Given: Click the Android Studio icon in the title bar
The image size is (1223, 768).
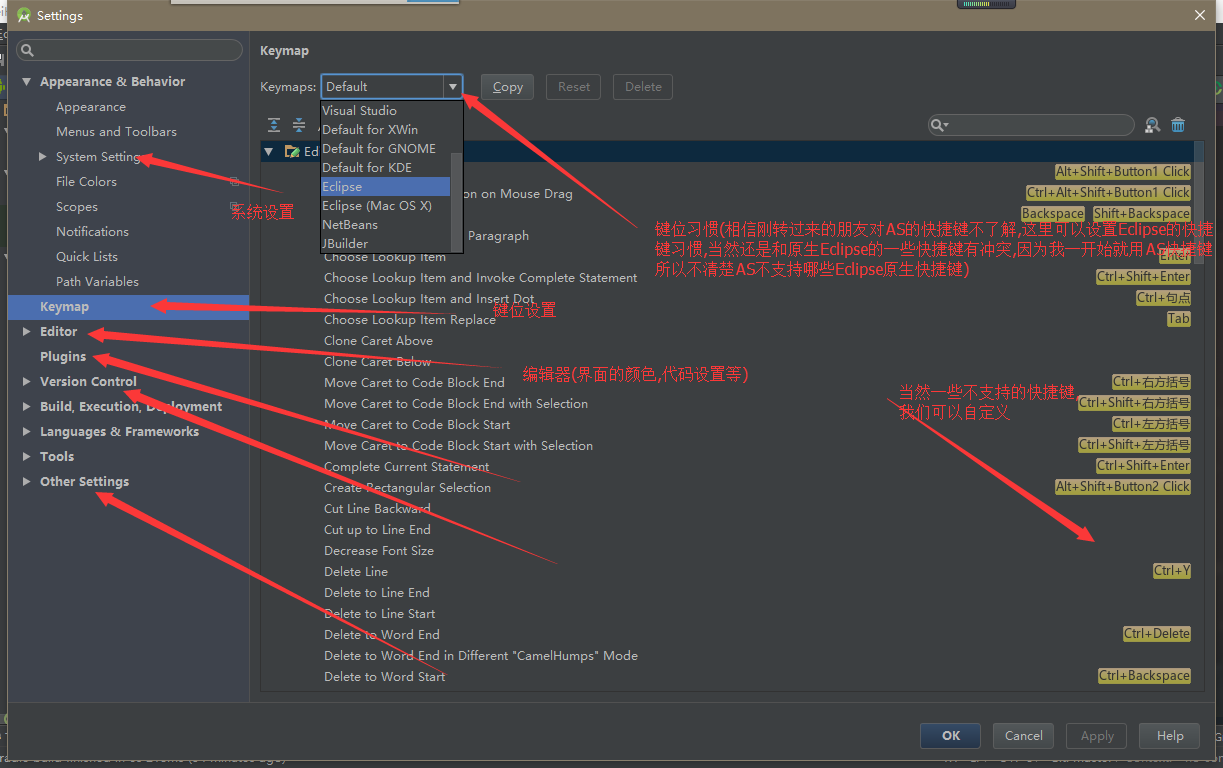Looking at the screenshot, I should tap(24, 15).
